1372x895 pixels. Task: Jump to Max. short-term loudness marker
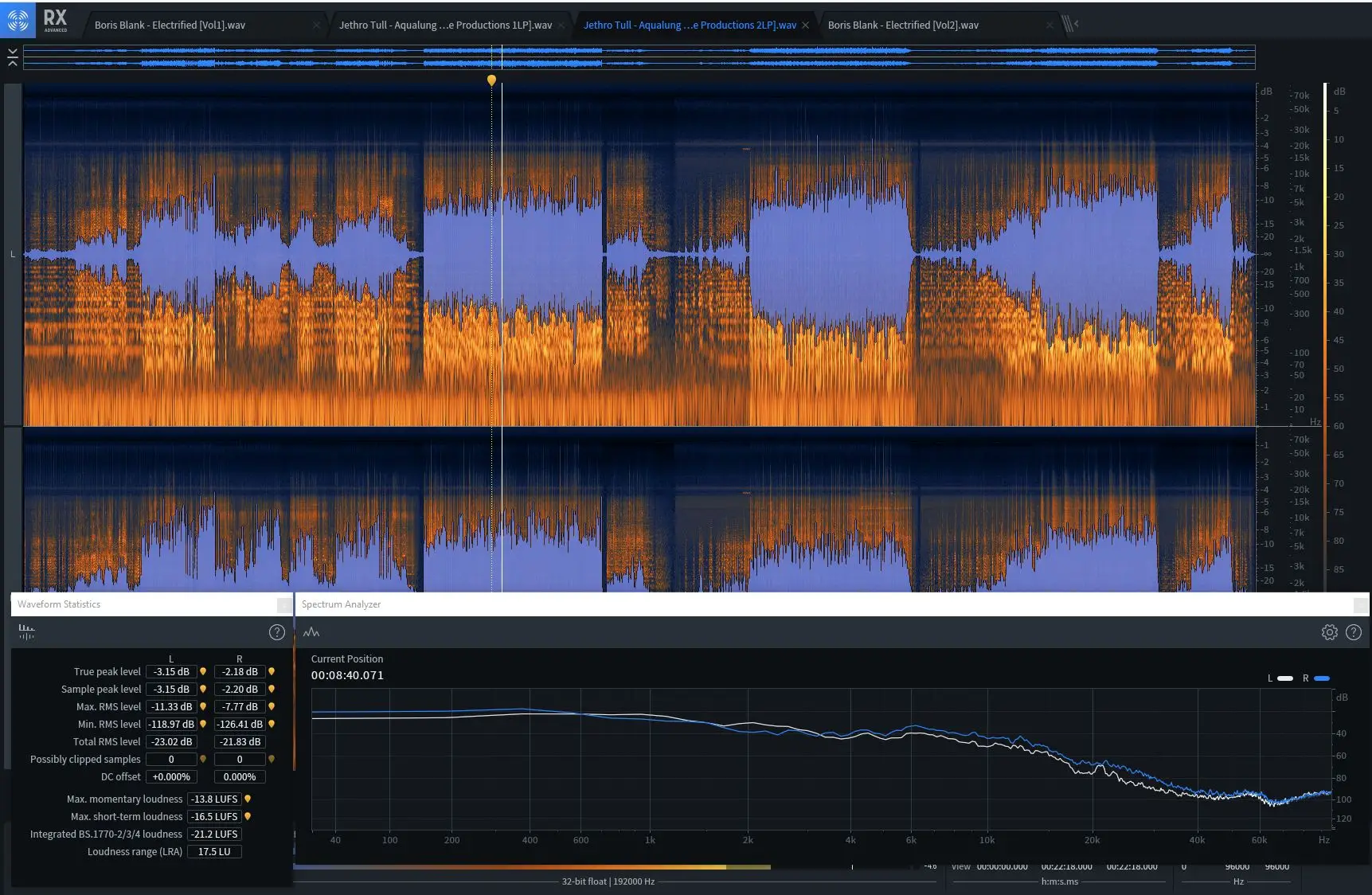(248, 816)
